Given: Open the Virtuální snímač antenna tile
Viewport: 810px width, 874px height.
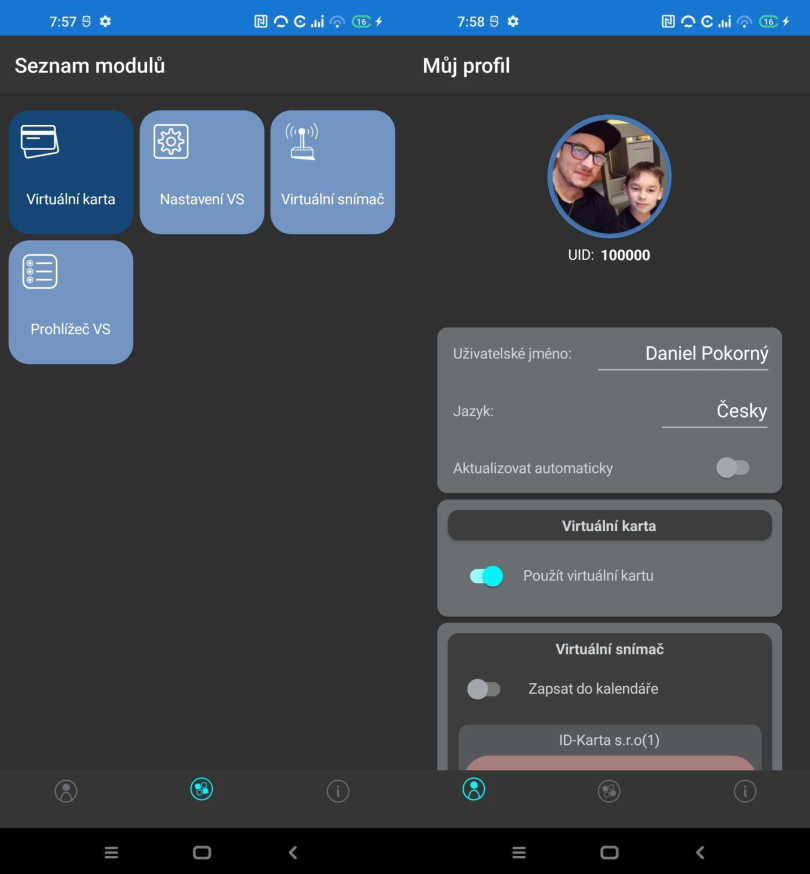Looking at the screenshot, I should (x=332, y=172).
